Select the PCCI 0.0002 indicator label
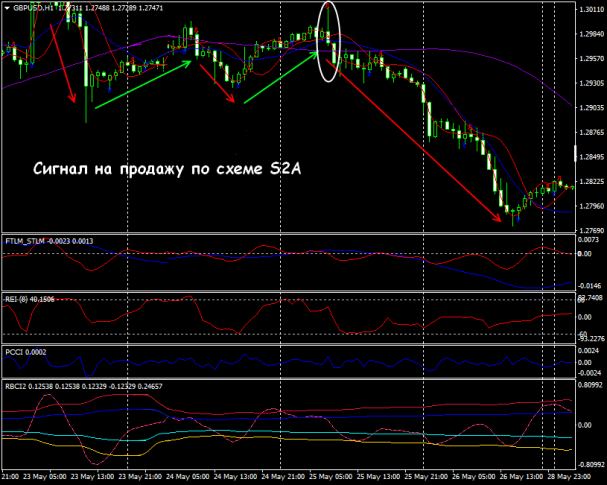 [26, 352]
